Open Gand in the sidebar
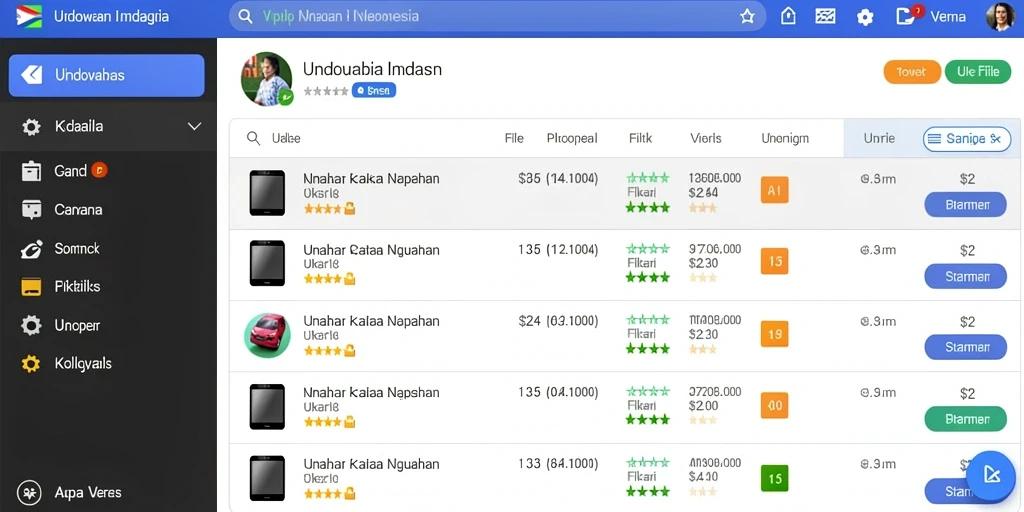The image size is (1024, 512). click(x=71, y=171)
